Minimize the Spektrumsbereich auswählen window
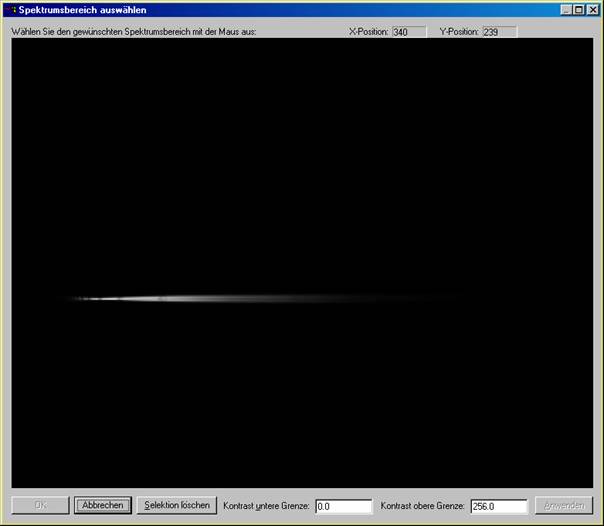The width and height of the screenshot is (604, 526). coord(566,10)
